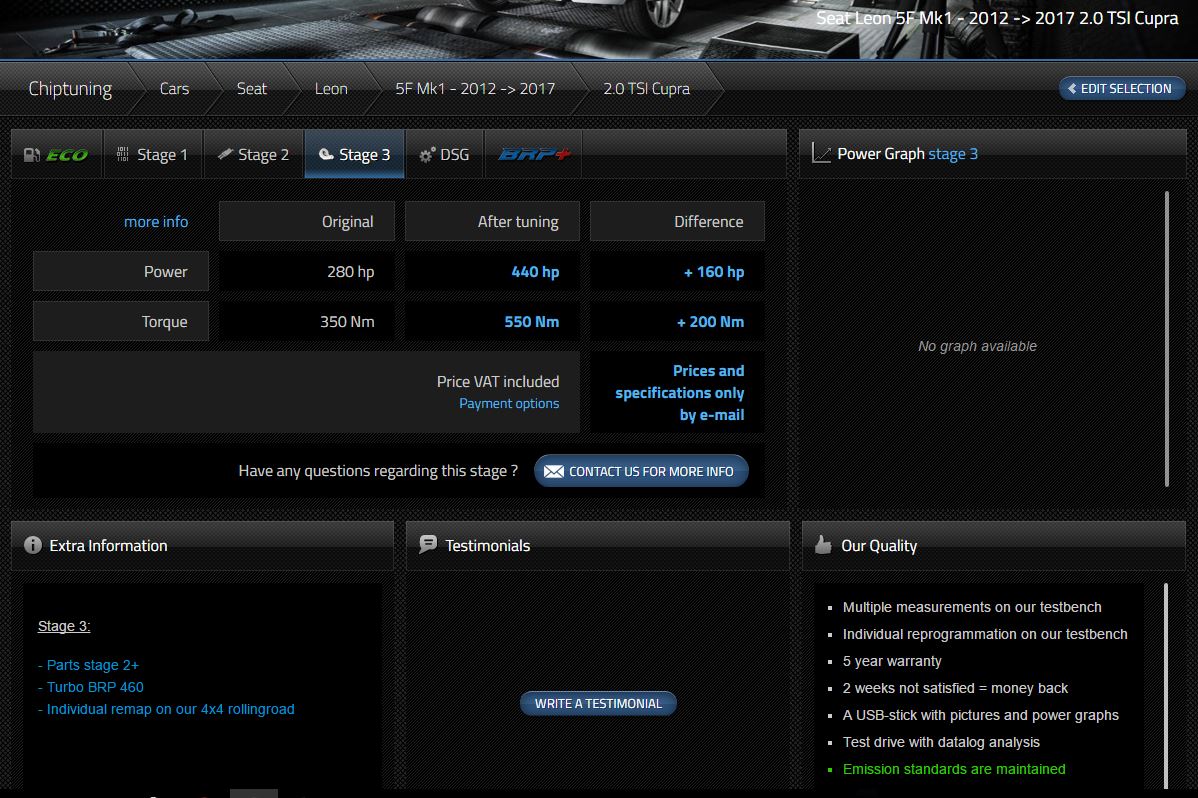Open the ECO tuning tab

point(57,154)
